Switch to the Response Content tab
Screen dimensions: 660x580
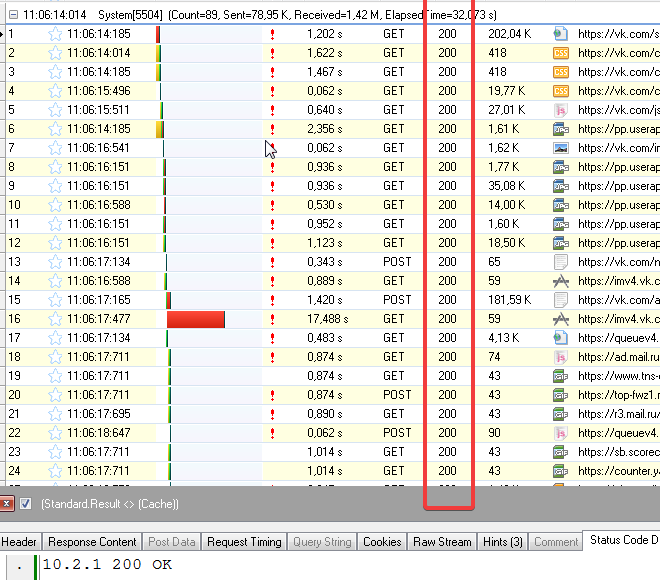pyautogui.click(x=92, y=542)
